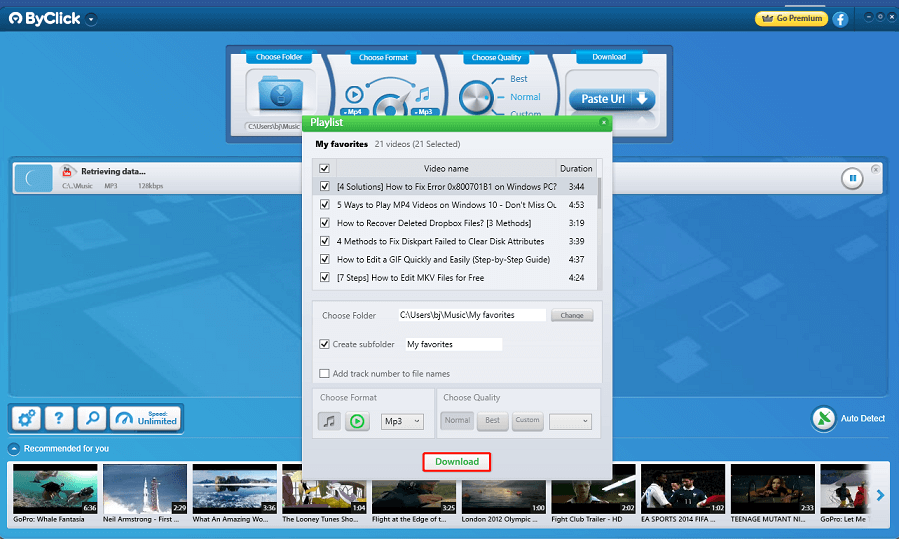
Task: Open the What An Amazing Wo... thumbnail
Action: tap(234, 489)
